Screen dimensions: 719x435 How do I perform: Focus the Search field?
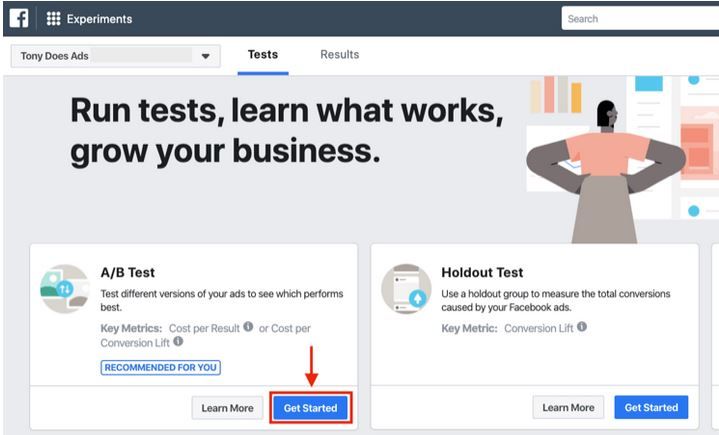tap(640, 19)
